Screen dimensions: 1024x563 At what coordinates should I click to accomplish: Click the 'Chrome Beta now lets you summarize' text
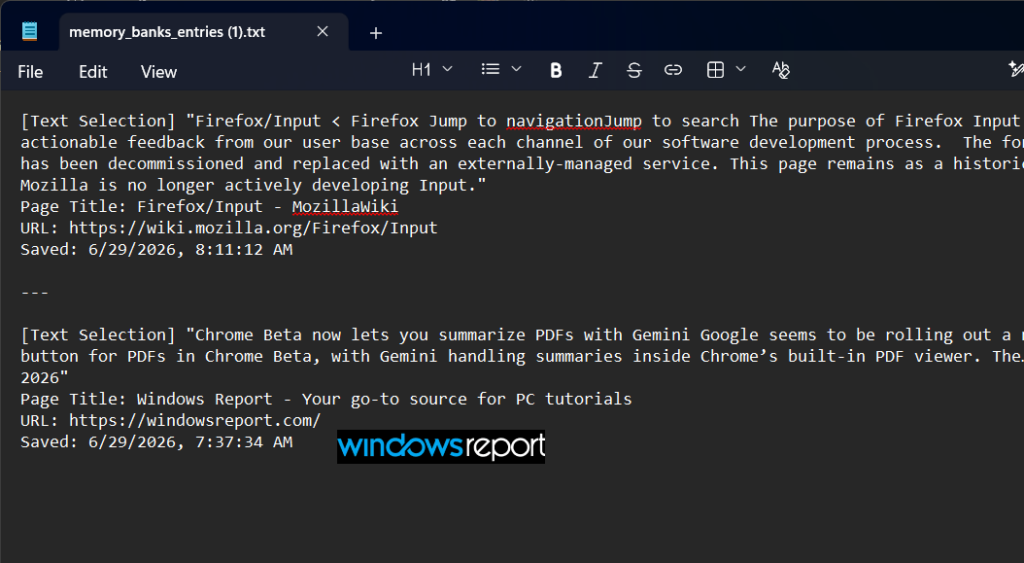click(x=362, y=335)
